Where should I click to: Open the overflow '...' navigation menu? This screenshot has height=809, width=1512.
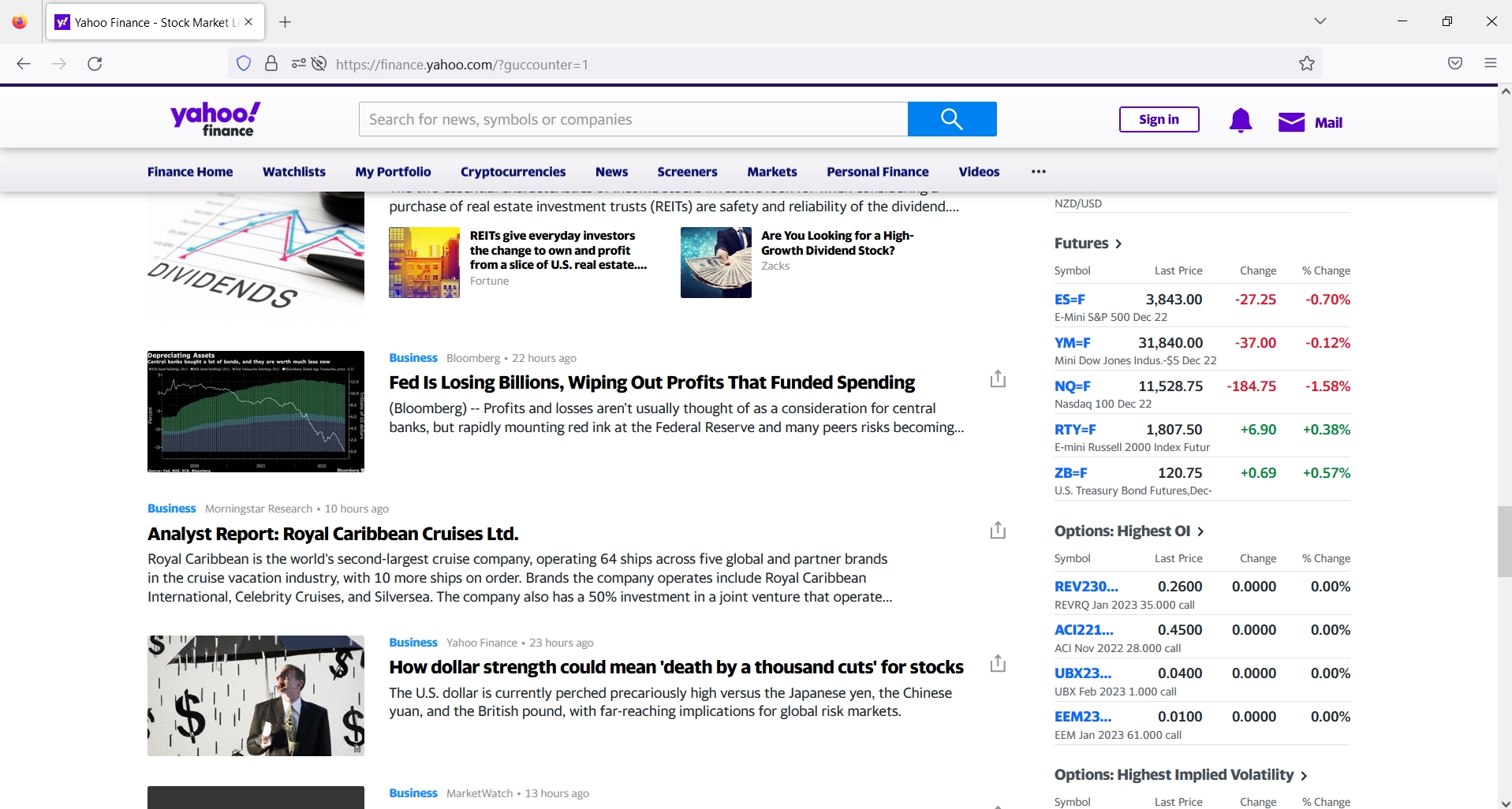pos(1038,171)
